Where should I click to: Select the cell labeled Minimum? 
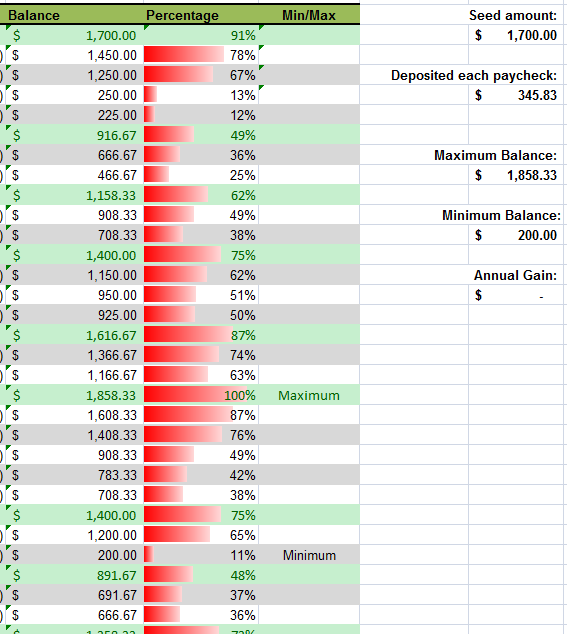309,555
